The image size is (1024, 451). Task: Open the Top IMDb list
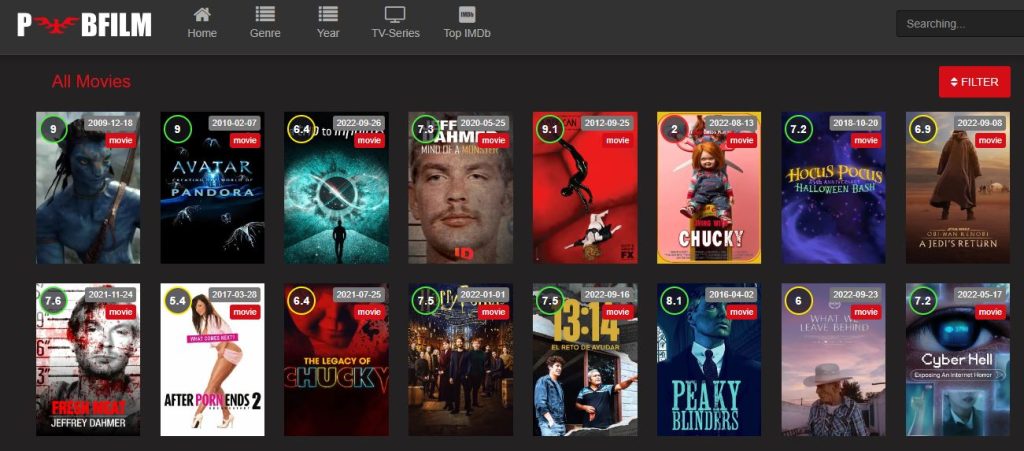[x=466, y=23]
